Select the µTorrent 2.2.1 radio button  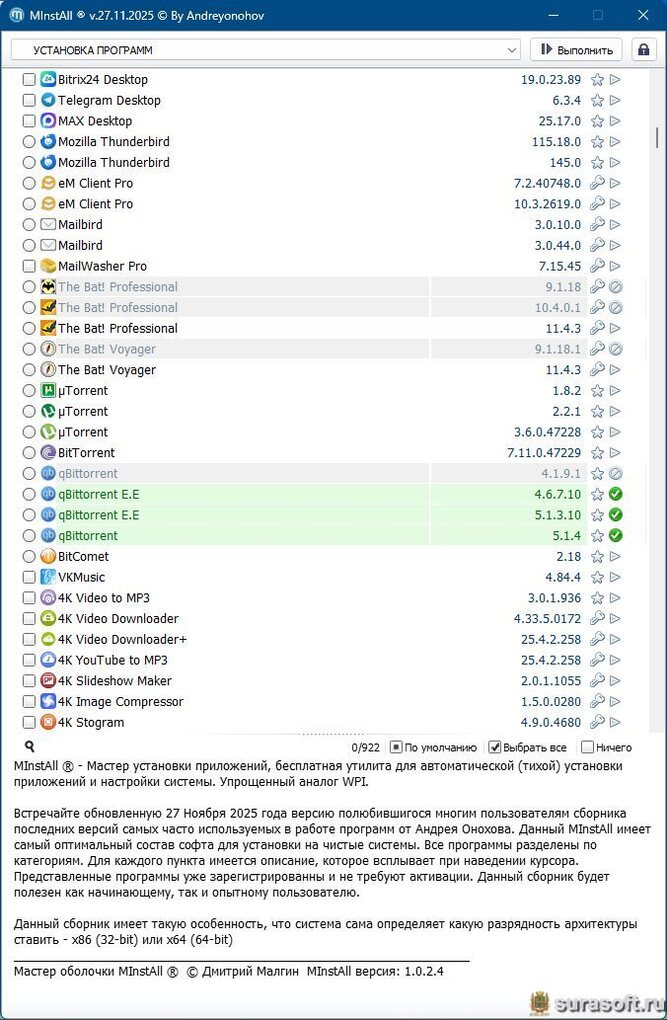click(x=29, y=412)
